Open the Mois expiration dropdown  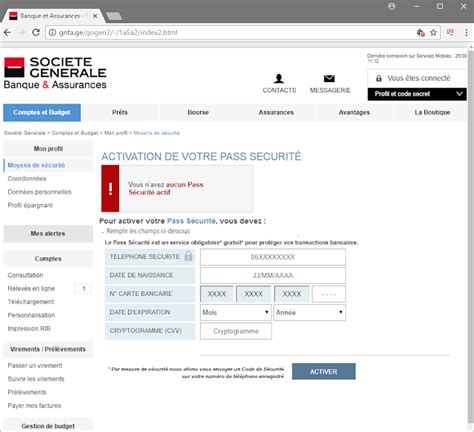[x=236, y=312]
